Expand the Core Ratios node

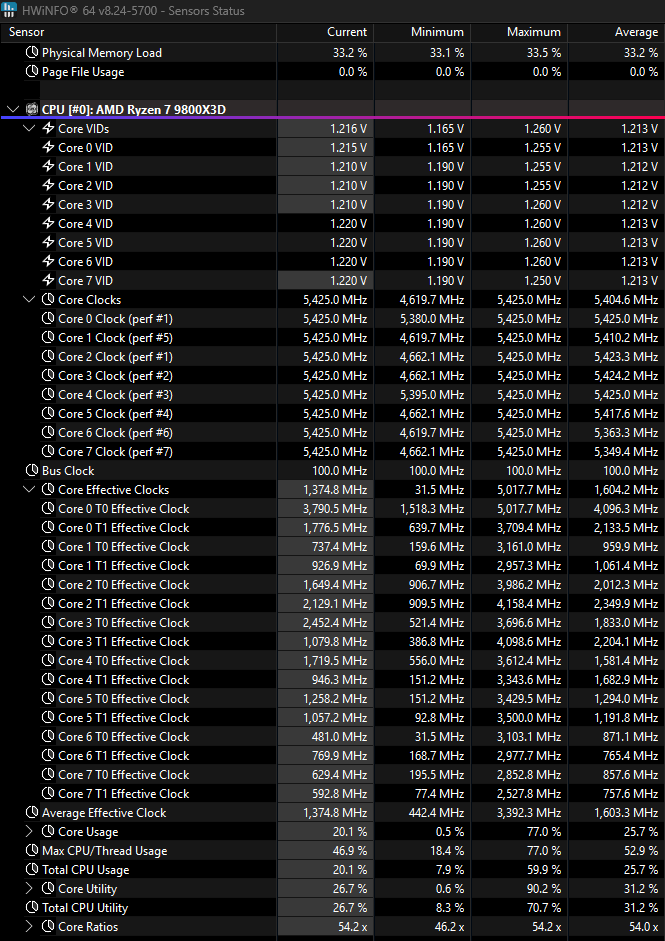[29, 927]
